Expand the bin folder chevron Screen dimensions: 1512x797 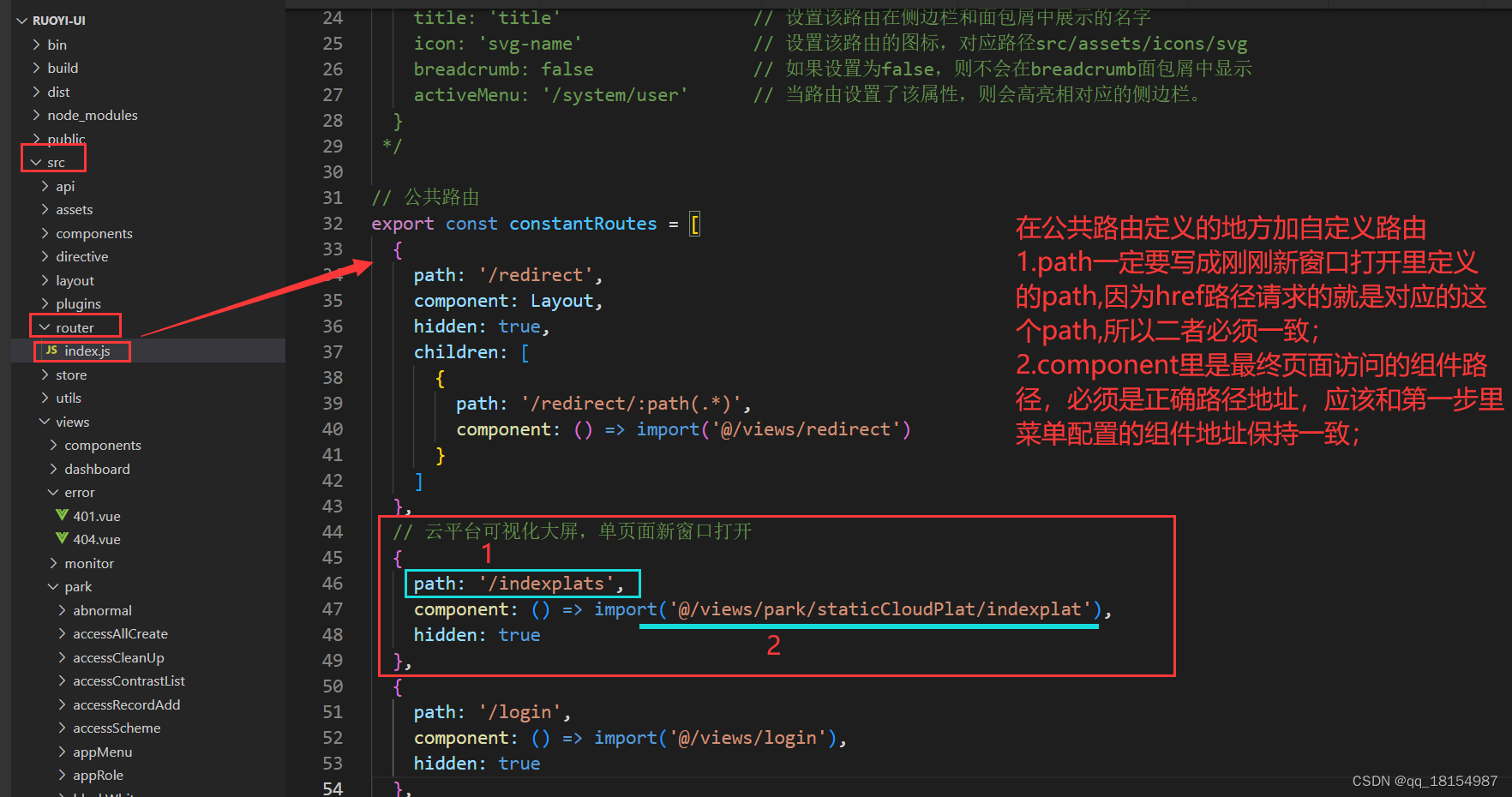[36, 45]
